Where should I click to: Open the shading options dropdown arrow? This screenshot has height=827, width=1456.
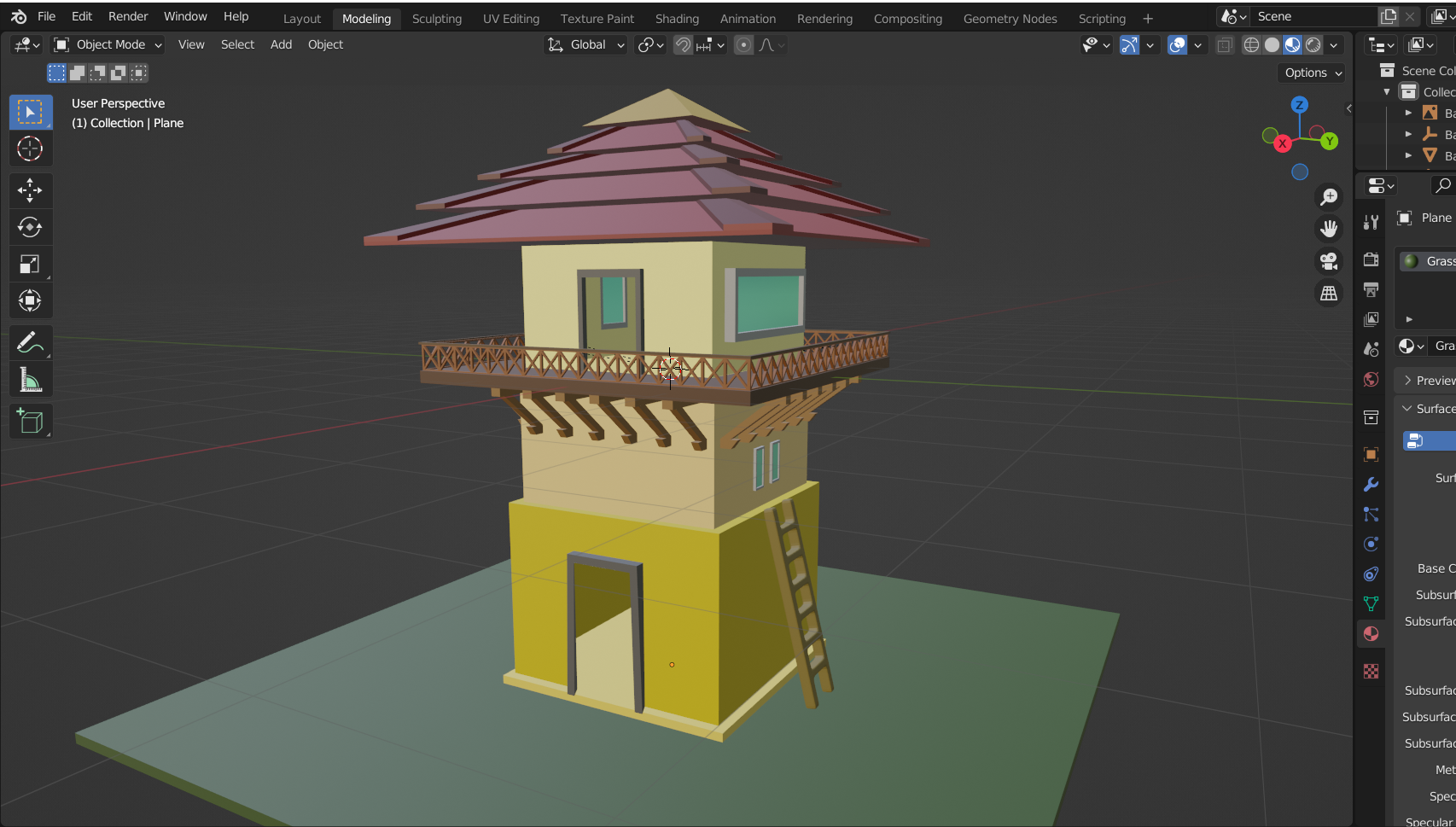tap(1334, 45)
